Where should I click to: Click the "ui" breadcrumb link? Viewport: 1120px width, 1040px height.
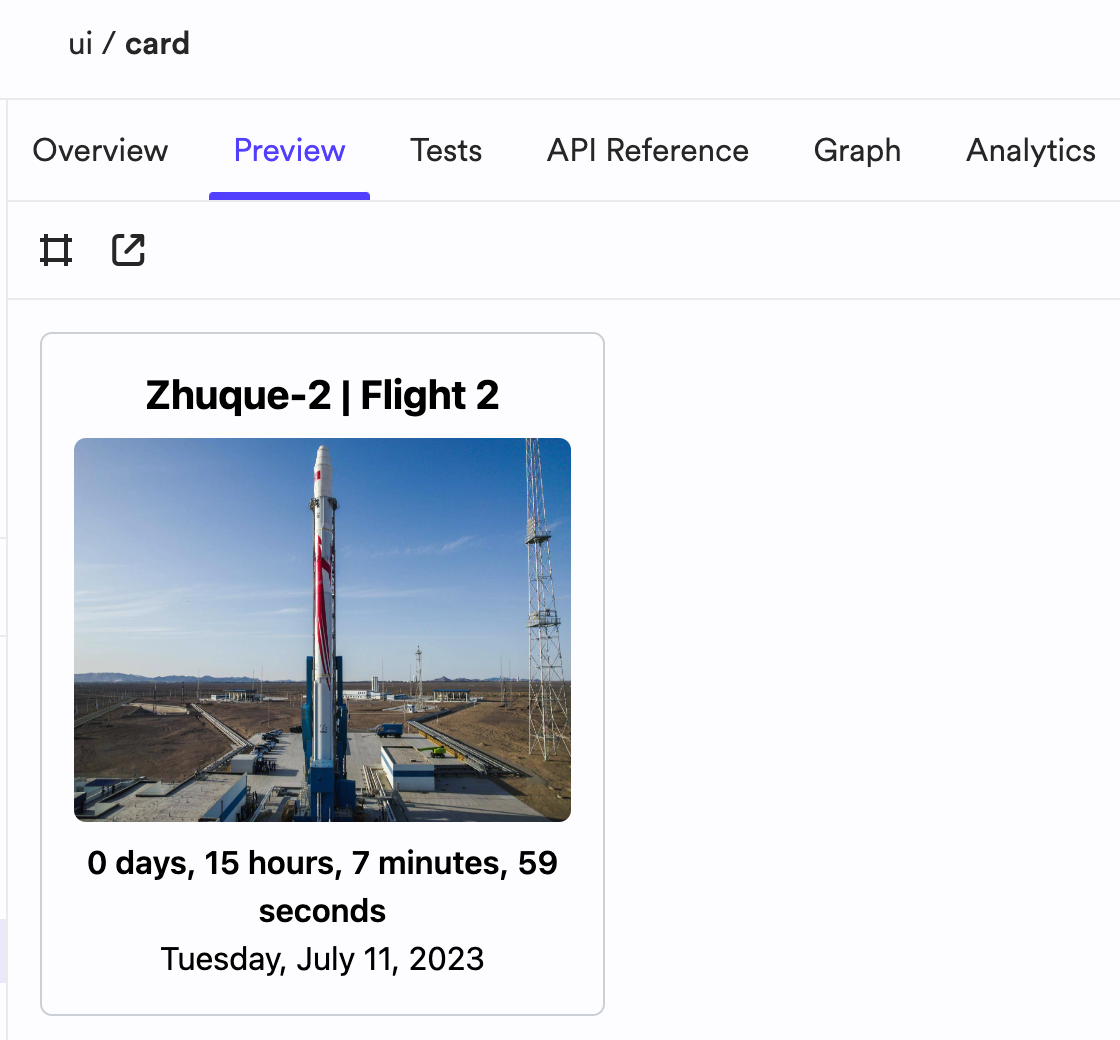click(x=81, y=44)
